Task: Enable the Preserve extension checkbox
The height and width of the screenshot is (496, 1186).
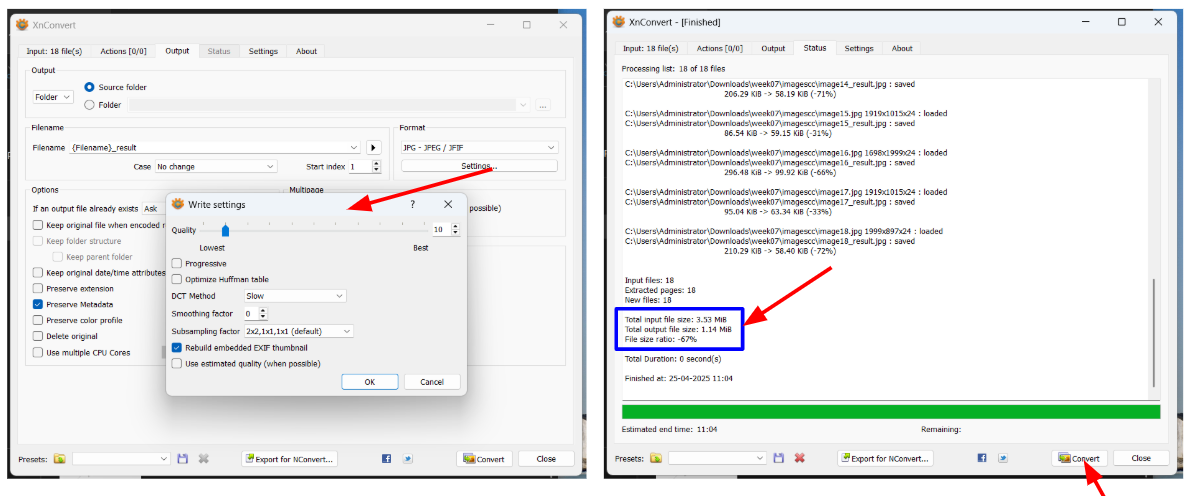Action: click(x=38, y=289)
